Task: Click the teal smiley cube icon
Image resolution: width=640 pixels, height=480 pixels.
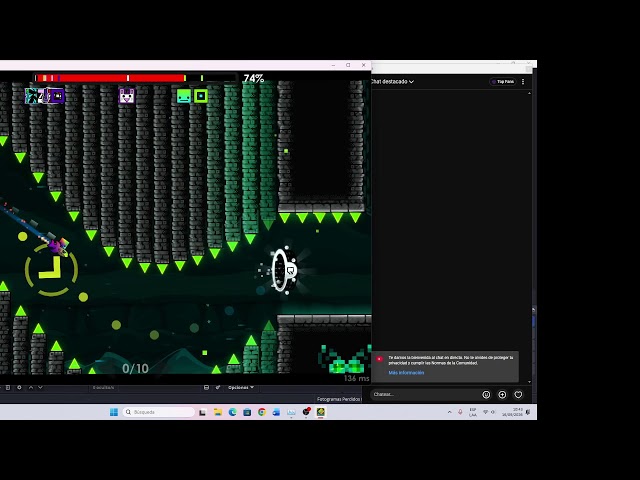Action: coord(184,96)
